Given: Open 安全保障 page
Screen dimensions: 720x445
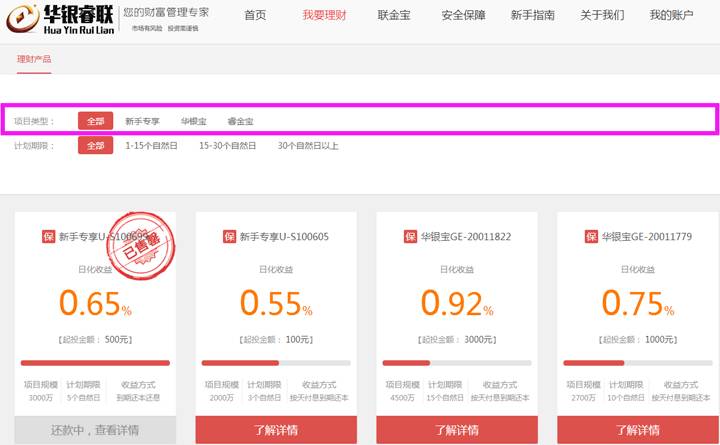Looking at the screenshot, I should tap(463, 15).
